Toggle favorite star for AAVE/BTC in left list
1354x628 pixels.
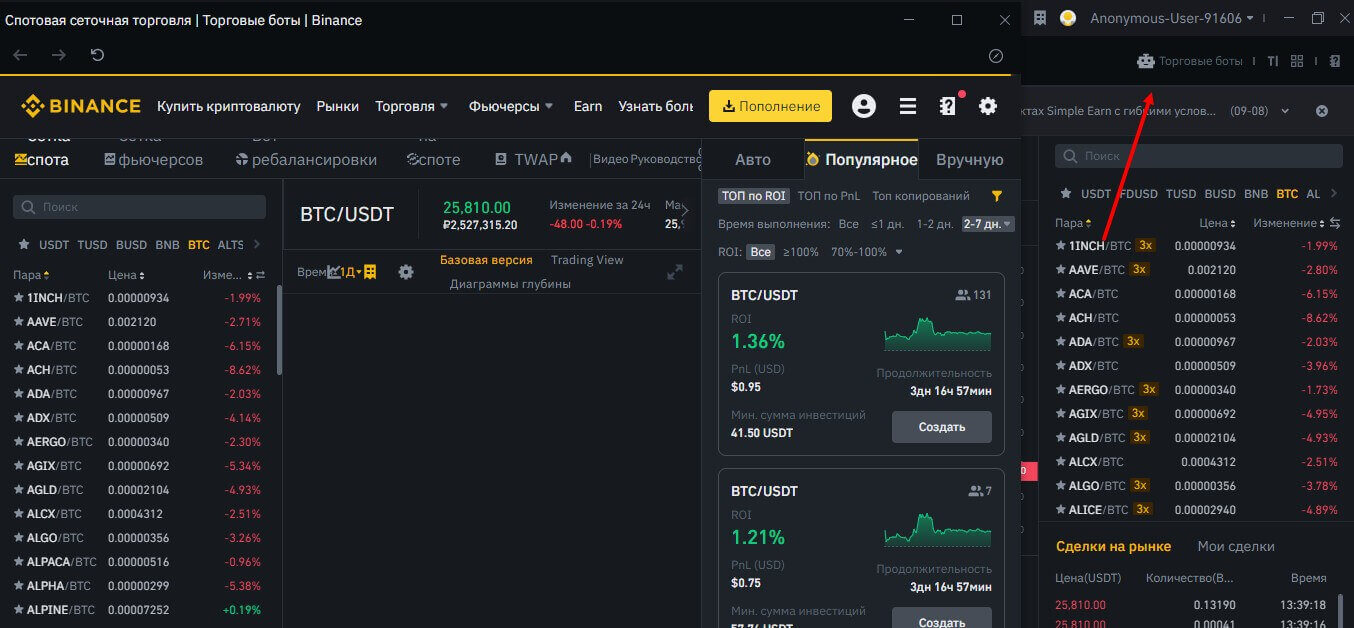[18, 322]
